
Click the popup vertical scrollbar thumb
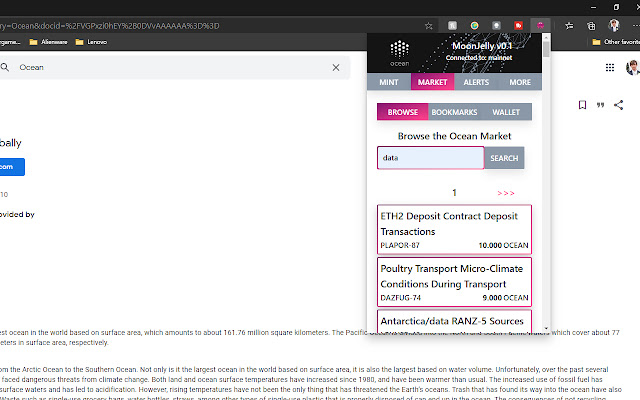point(546,49)
